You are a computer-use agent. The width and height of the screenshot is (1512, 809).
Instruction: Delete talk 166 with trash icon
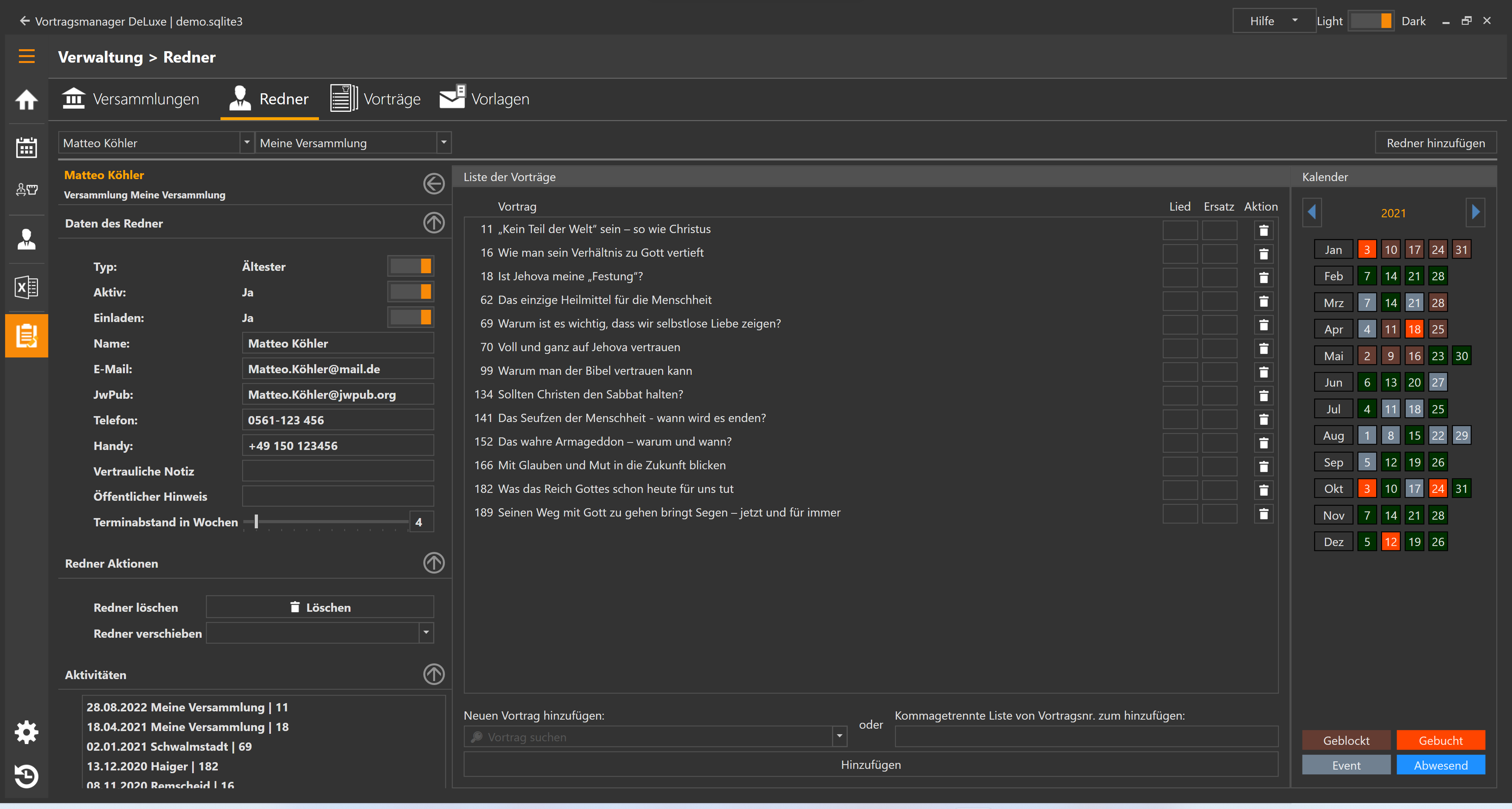(x=1264, y=467)
